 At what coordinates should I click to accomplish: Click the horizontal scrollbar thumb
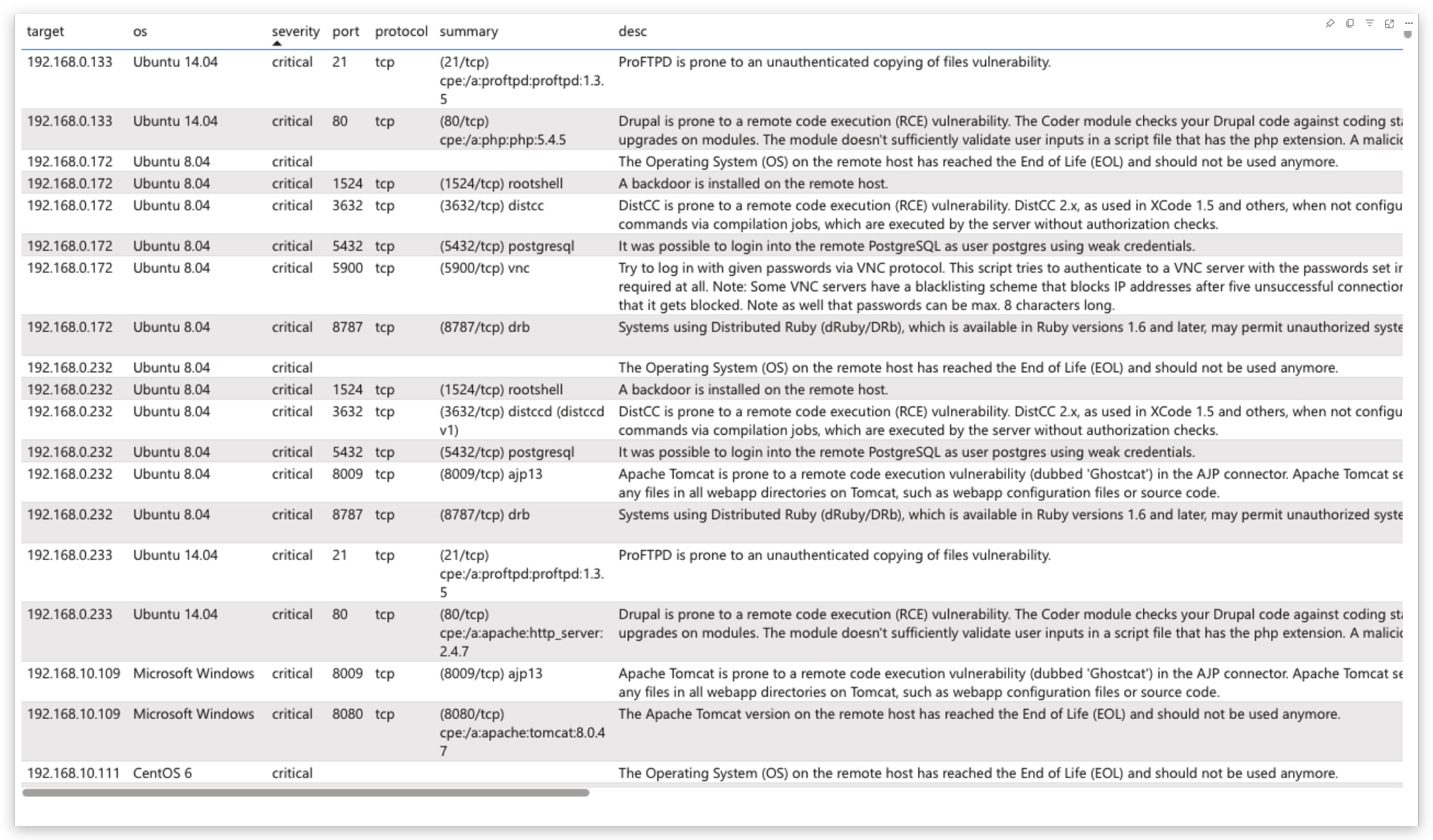click(305, 793)
